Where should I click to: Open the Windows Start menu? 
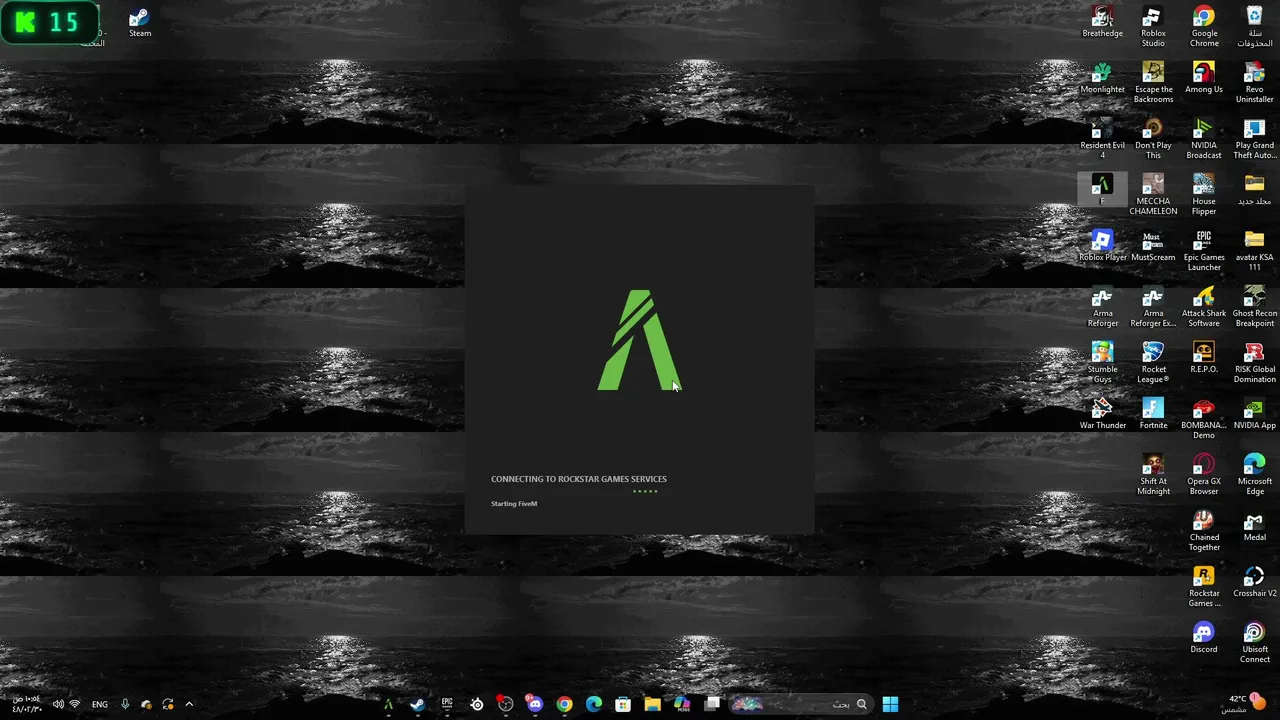(x=890, y=704)
